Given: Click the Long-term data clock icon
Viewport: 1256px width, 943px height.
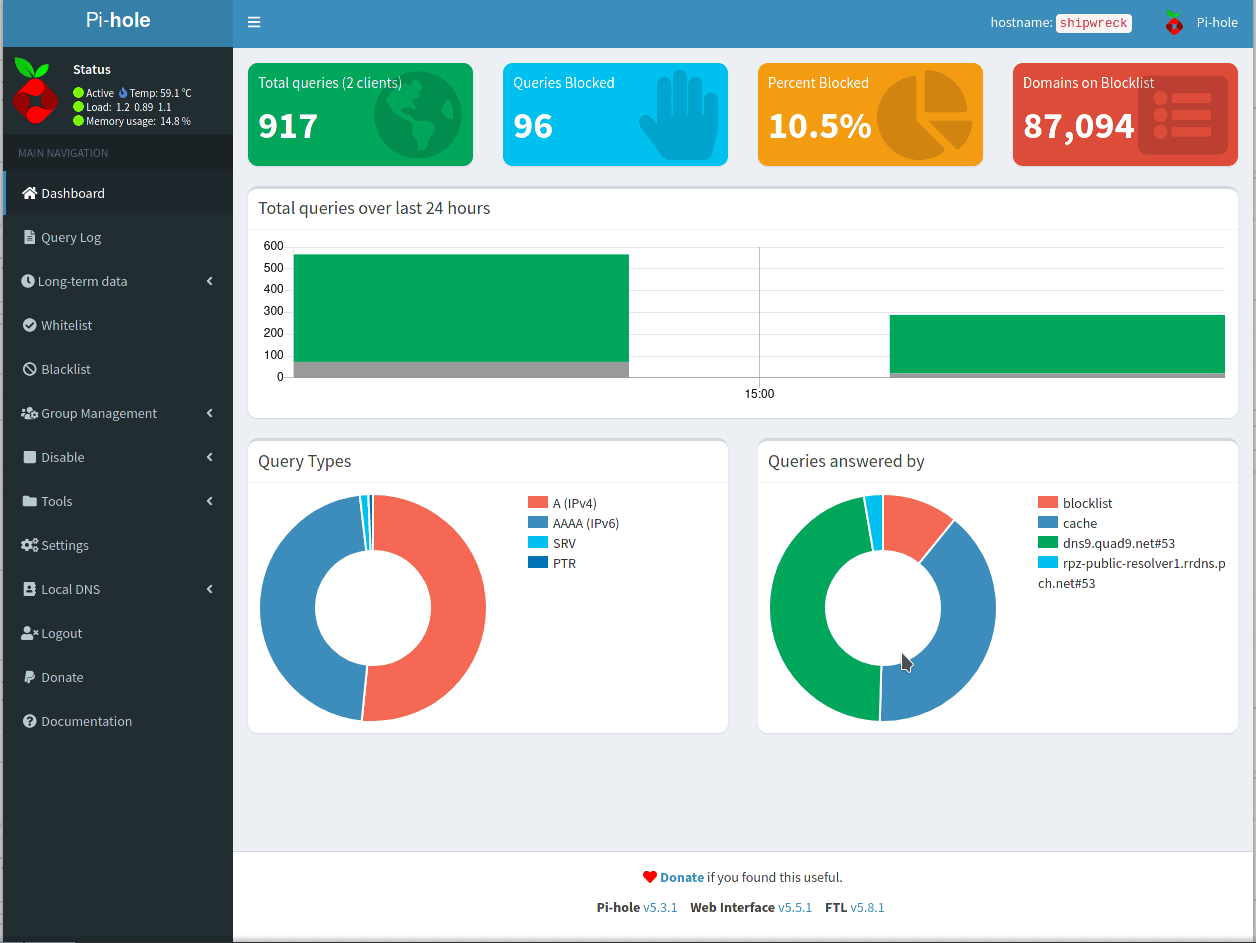Looking at the screenshot, I should [28, 281].
